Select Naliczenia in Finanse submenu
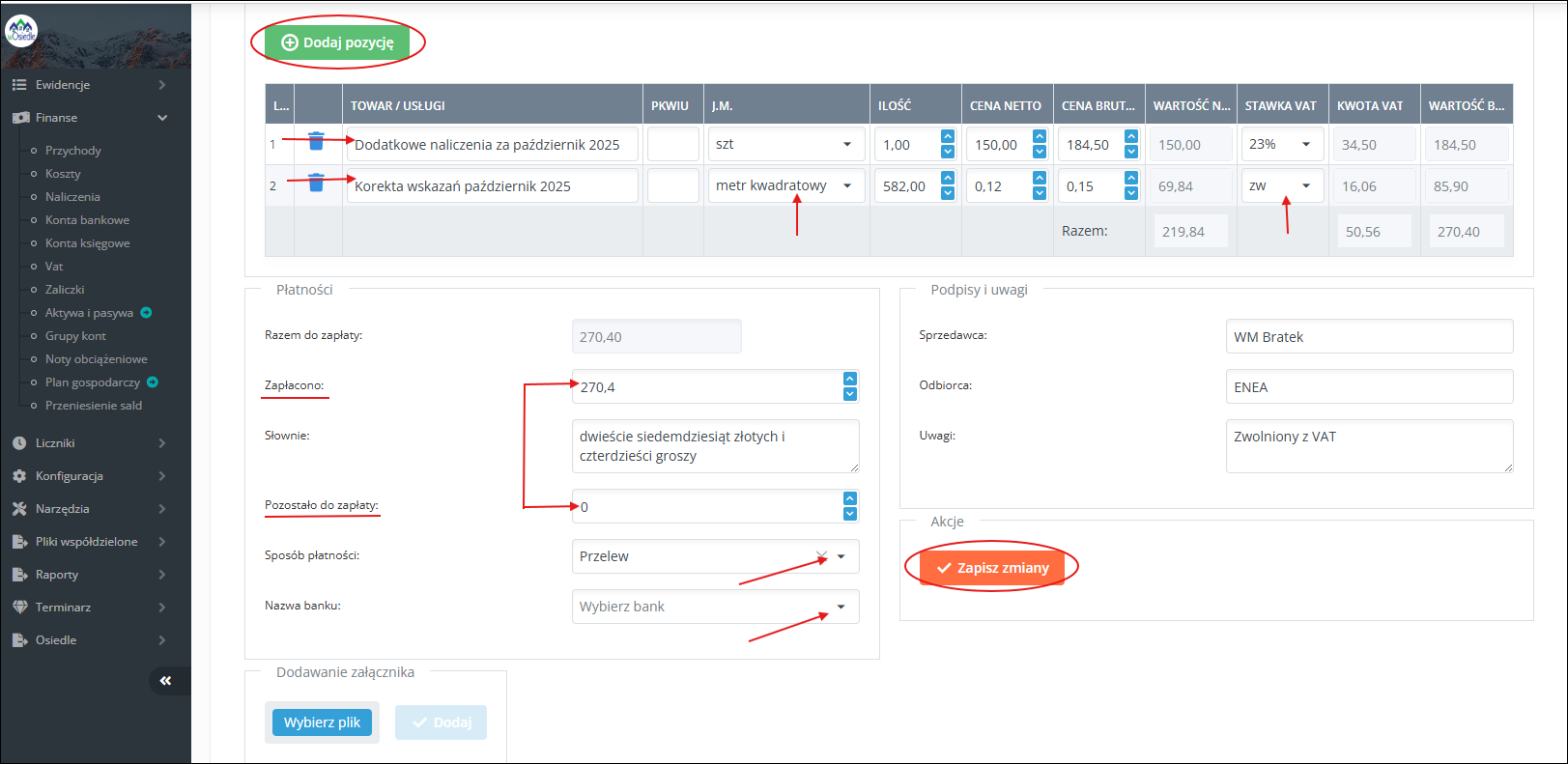Image resolution: width=1568 pixels, height=764 pixels. pos(72,197)
